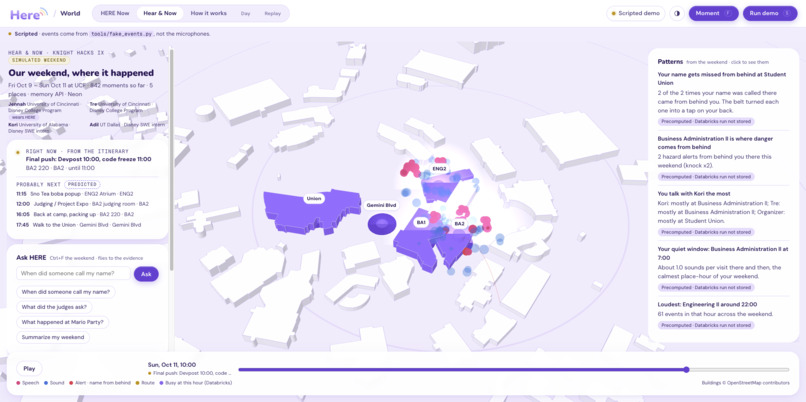Click the World breadcrumb
Image resolution: width=806 pixels, height=402 pixels.
click(x=70, y=13)
